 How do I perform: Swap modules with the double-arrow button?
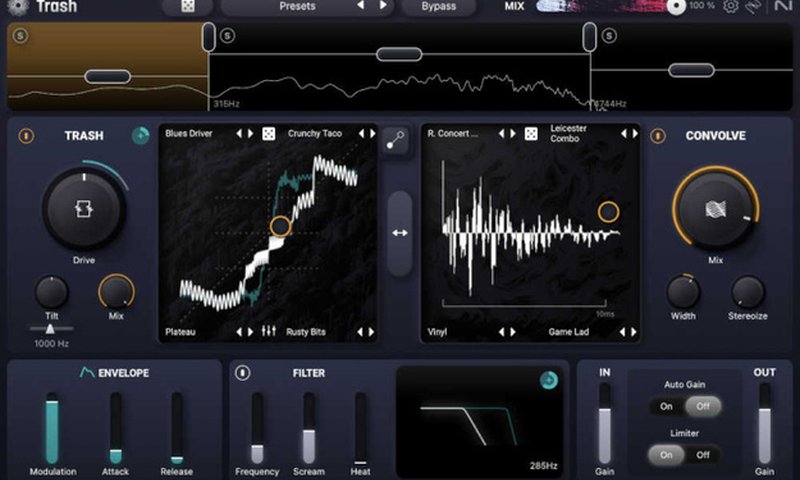coord(399,232)
